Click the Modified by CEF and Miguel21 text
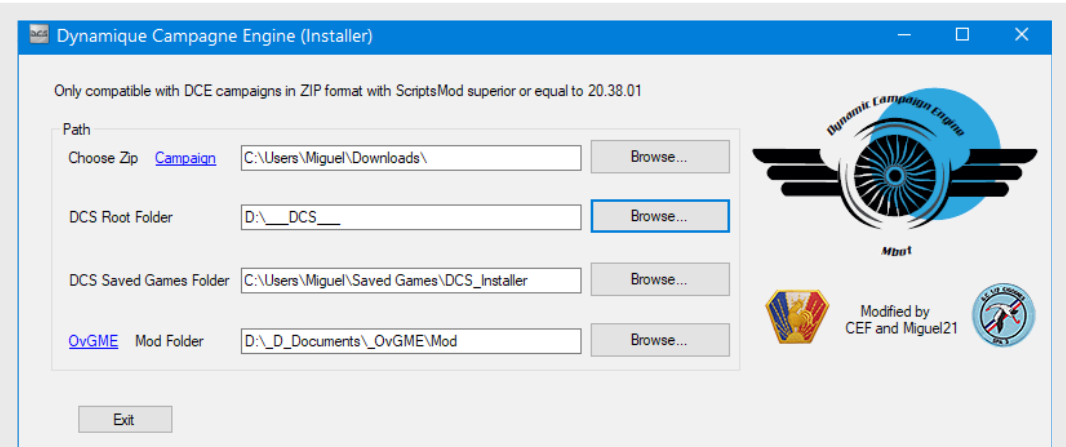 click(x=900, y=320)
